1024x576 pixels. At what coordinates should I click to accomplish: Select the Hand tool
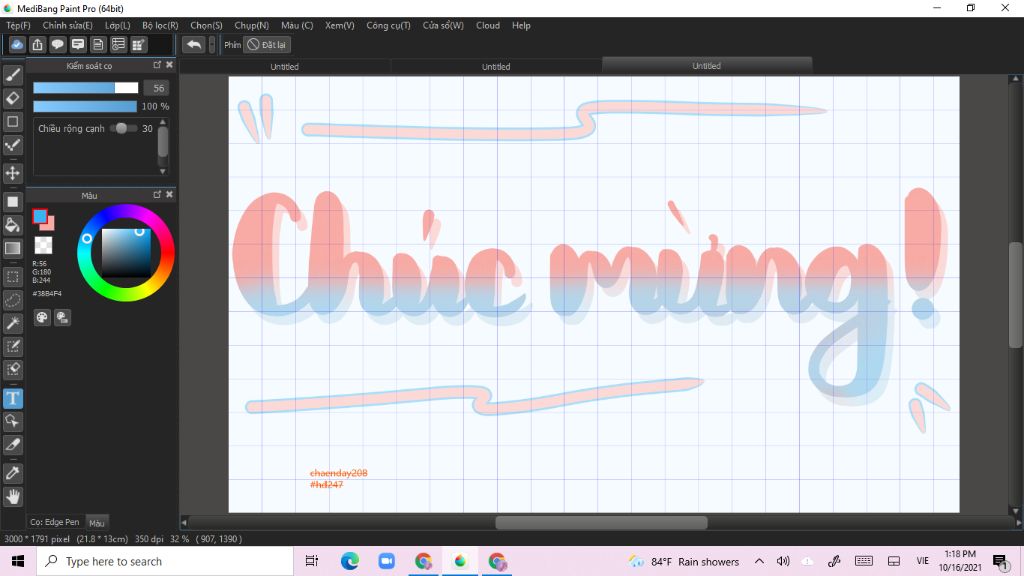[x=12, y=497]
